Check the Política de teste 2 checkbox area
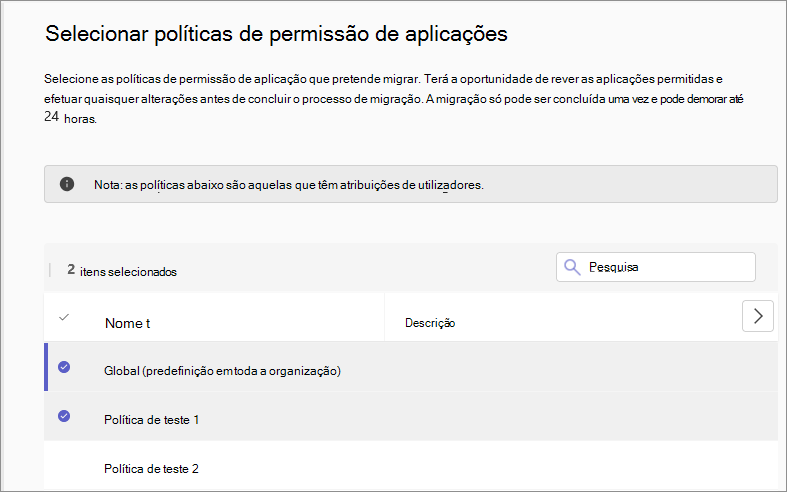Viewport: 787px width, 492px height. pos(64,467)
